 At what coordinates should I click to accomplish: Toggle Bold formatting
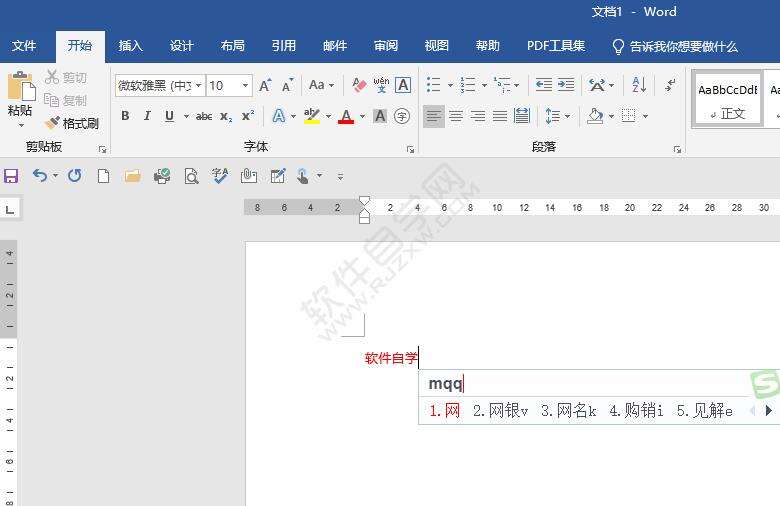tap(125, 116)
